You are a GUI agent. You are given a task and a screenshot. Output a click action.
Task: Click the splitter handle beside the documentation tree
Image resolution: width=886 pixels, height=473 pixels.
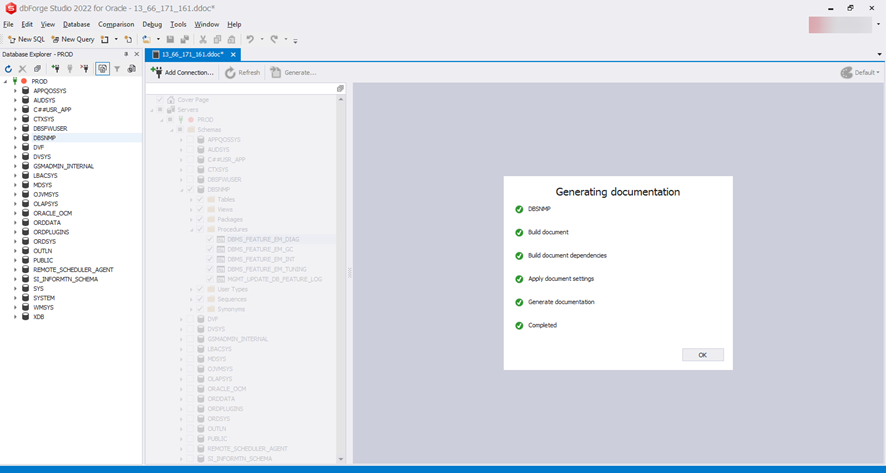pos(349,273)
